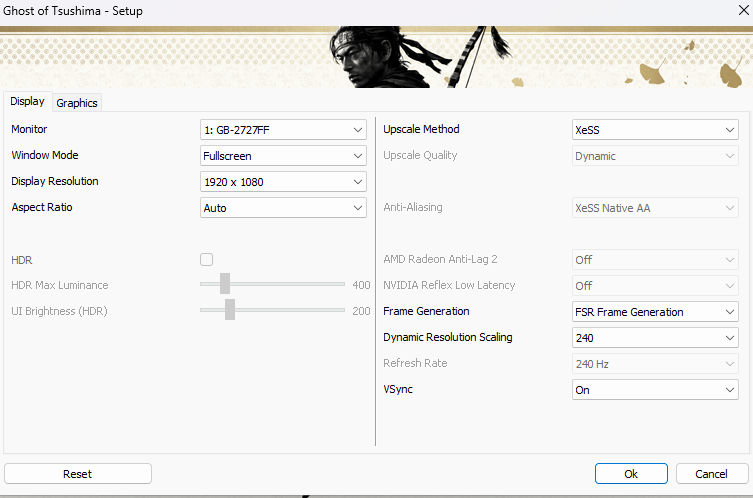Open the Display Resolution combo box
Image resolution: width=753 pixels, height=498 pixels.
(283, 182)
